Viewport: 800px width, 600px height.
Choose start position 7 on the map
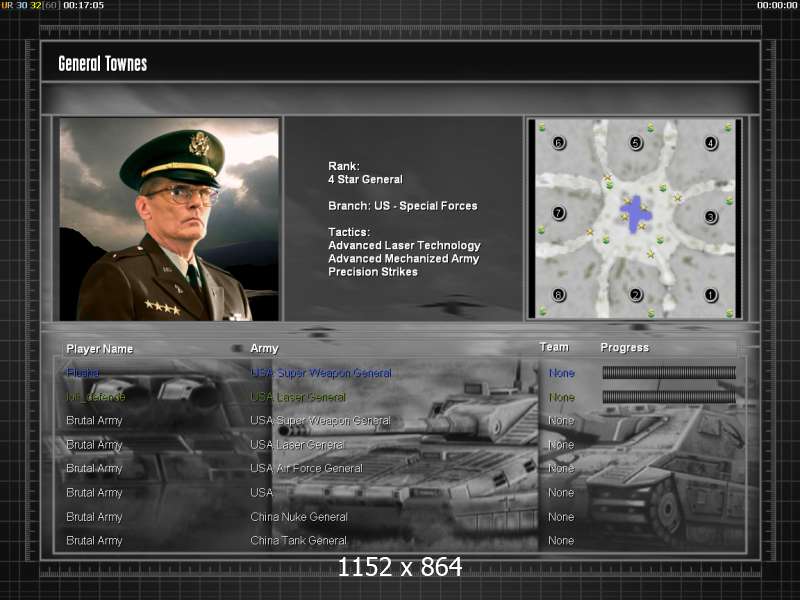coord(559,212)
